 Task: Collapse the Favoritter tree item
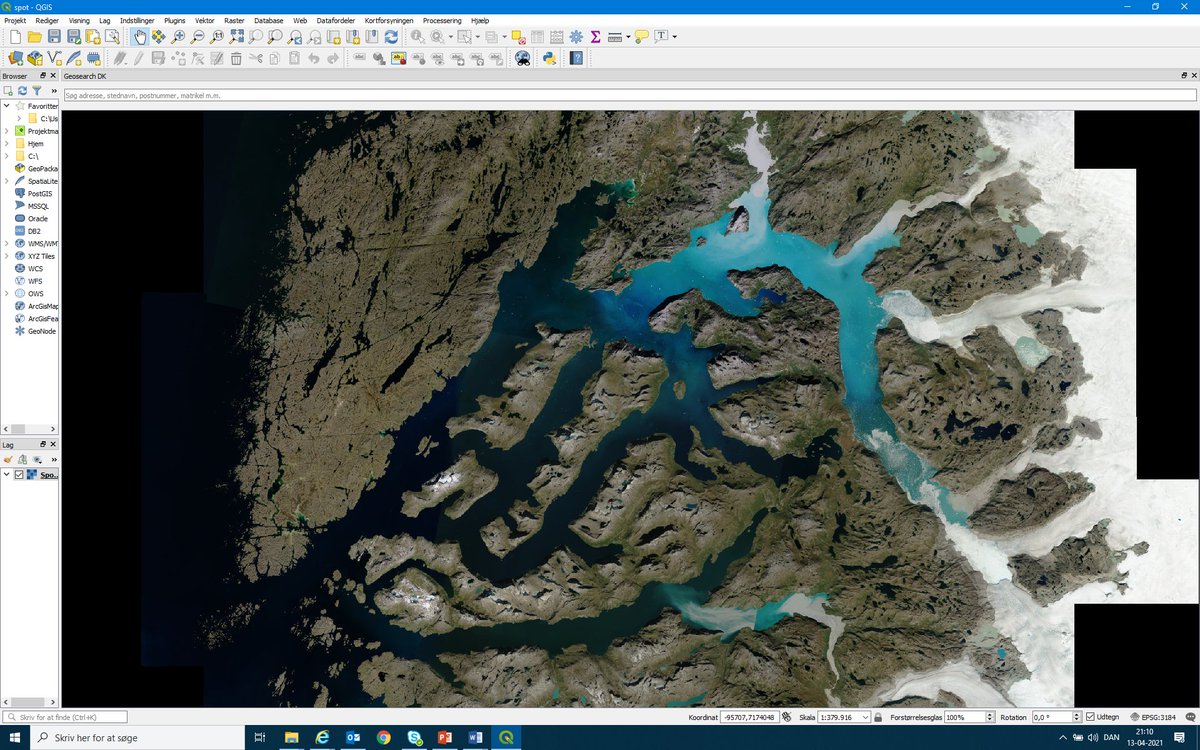[x=6, y=105]
